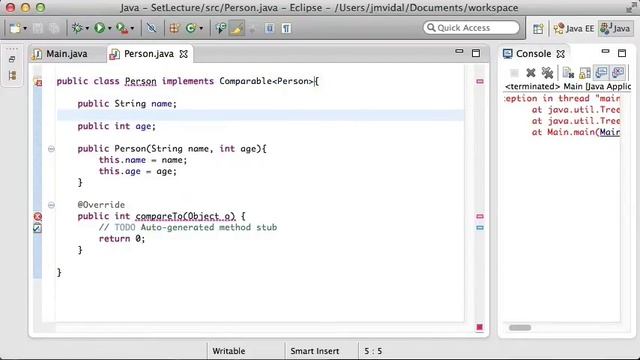This screenshot has width=640, height=360.
Task: Open the Debug configurations dropdown arrow
Action: [x=87, y=29]
